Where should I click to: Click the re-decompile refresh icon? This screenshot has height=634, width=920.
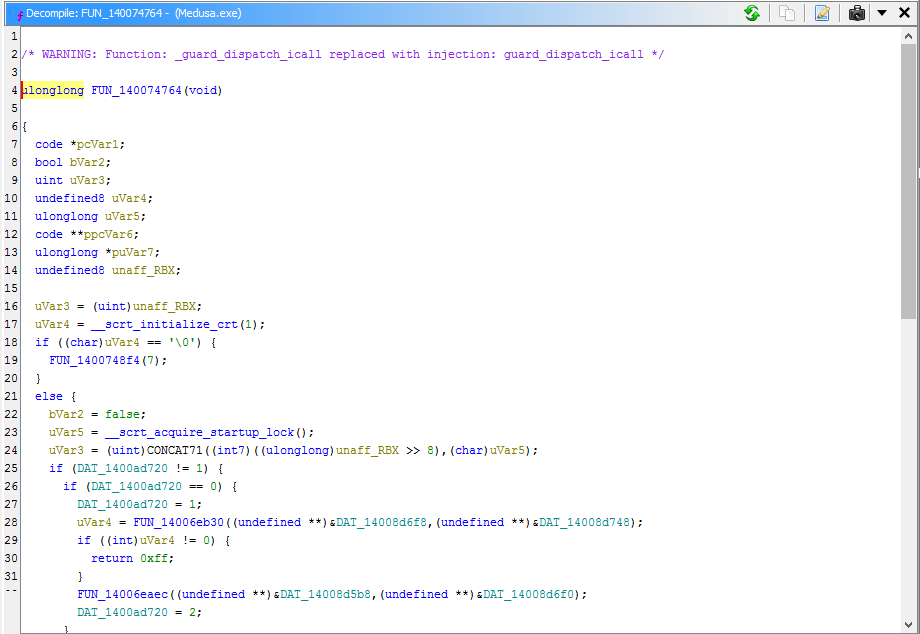[x=752, y=13]
